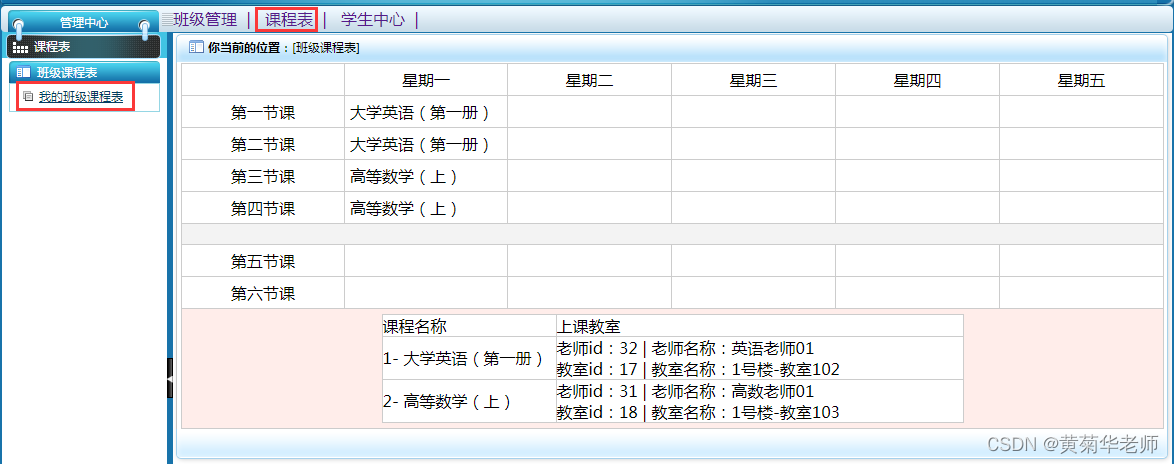Click the 星期五 column header

tap(1081, 81)
